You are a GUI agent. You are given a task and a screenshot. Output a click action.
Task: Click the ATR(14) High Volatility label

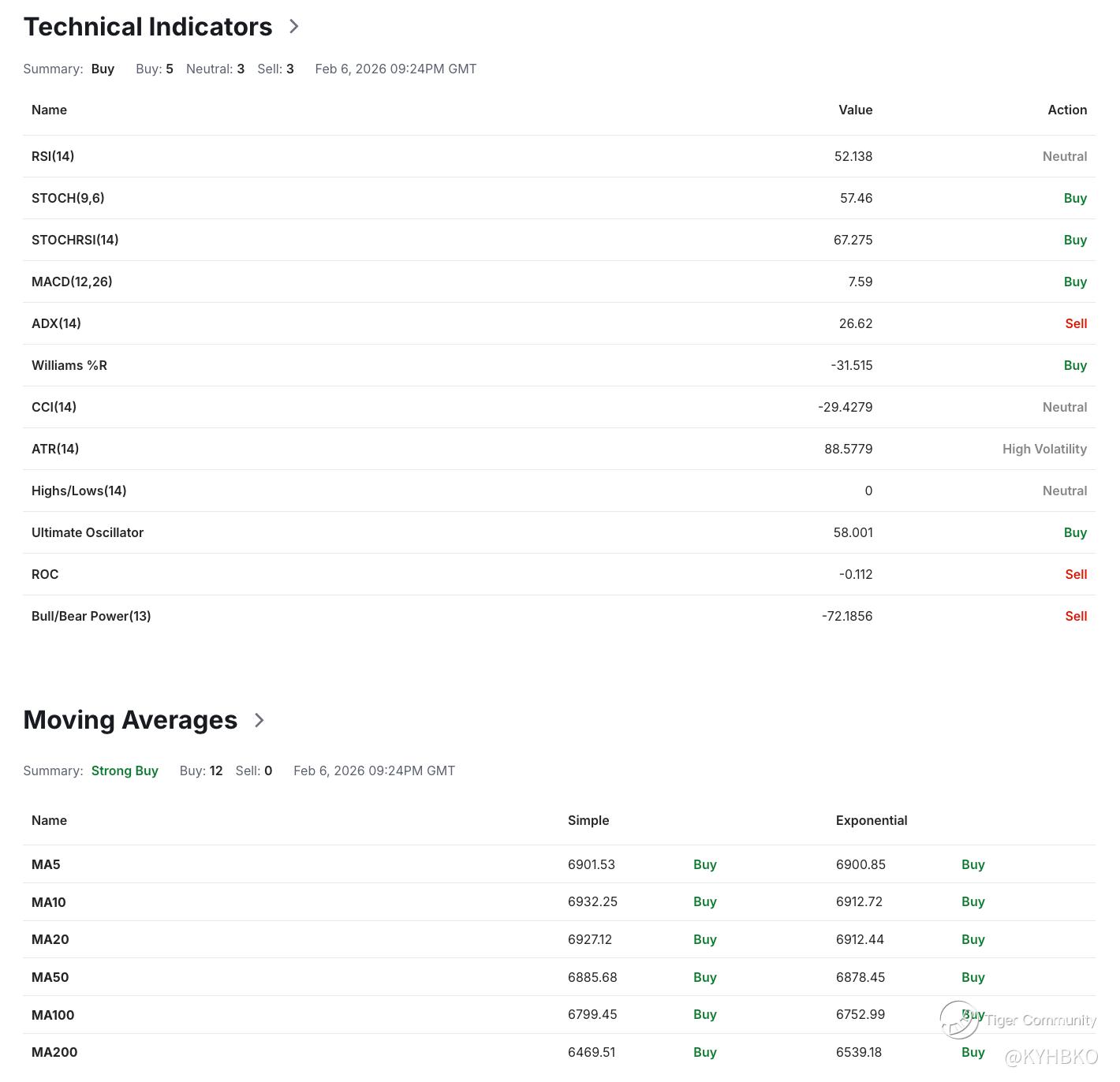click(1044, 449)
